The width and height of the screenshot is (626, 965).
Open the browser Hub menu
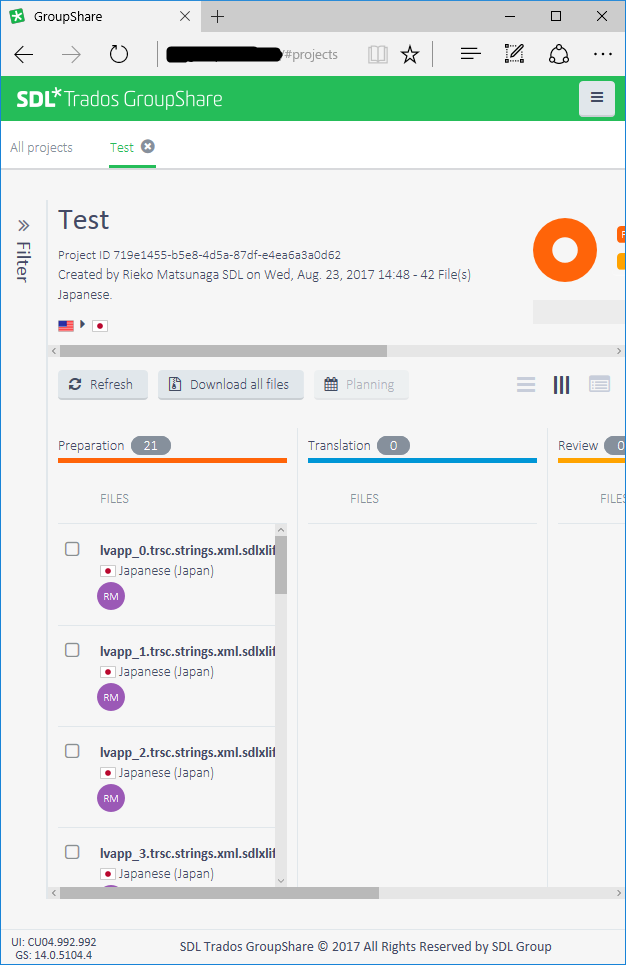(x=471, y=54)
